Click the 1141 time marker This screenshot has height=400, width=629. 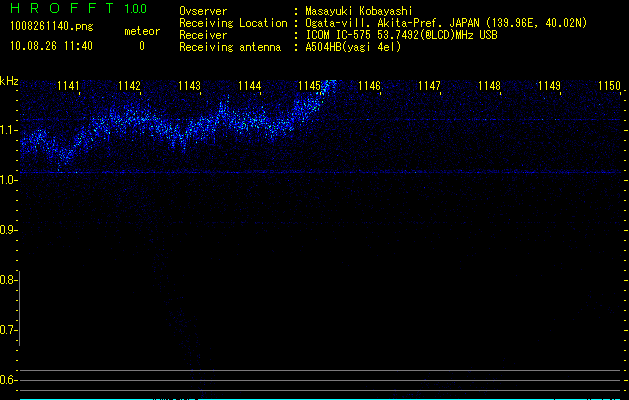coord(69,87)
